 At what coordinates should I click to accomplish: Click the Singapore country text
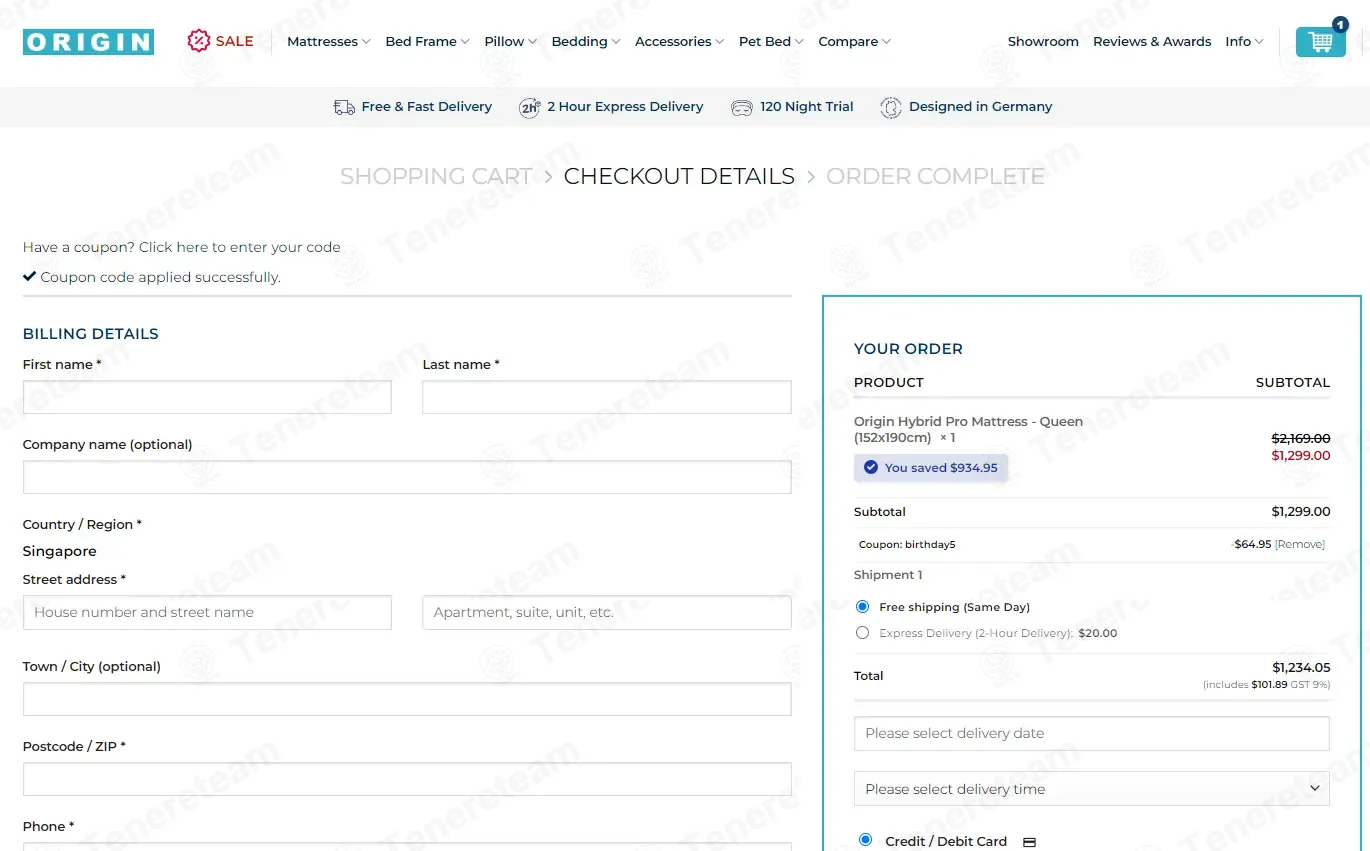(x=60, y=551)
